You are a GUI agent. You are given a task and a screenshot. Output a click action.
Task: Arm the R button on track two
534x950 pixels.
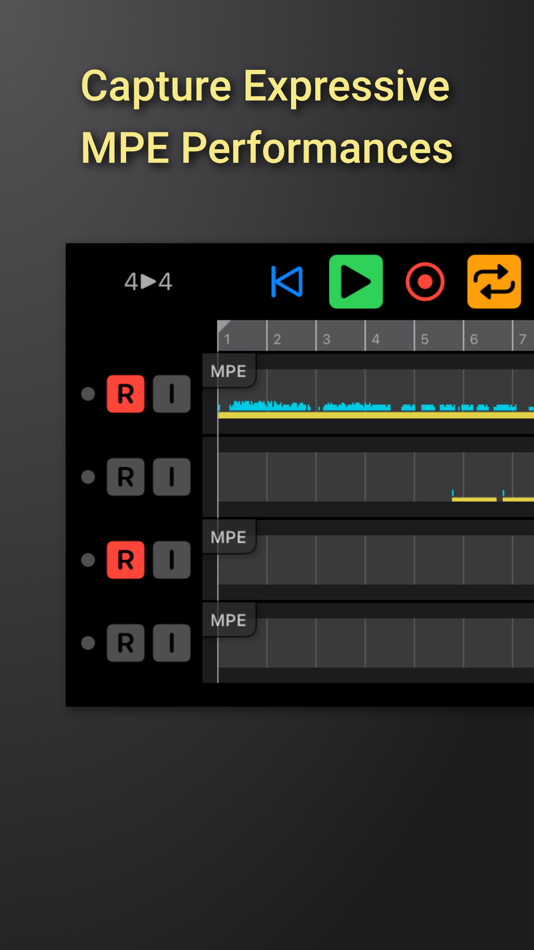pyautogui.click(x=125, y=477)
